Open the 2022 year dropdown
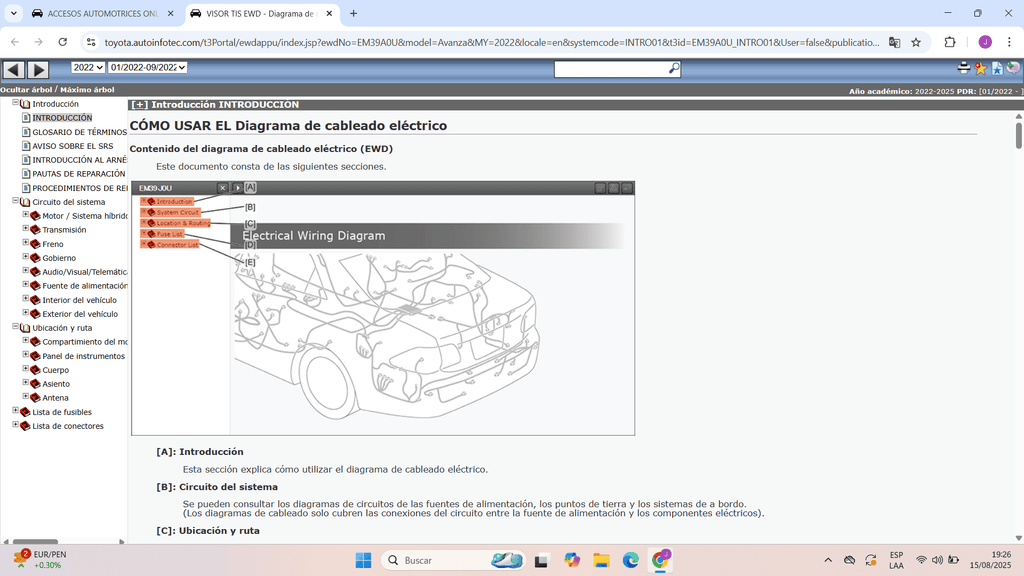This screenshot has width=1024, height=576. point(89,68)
